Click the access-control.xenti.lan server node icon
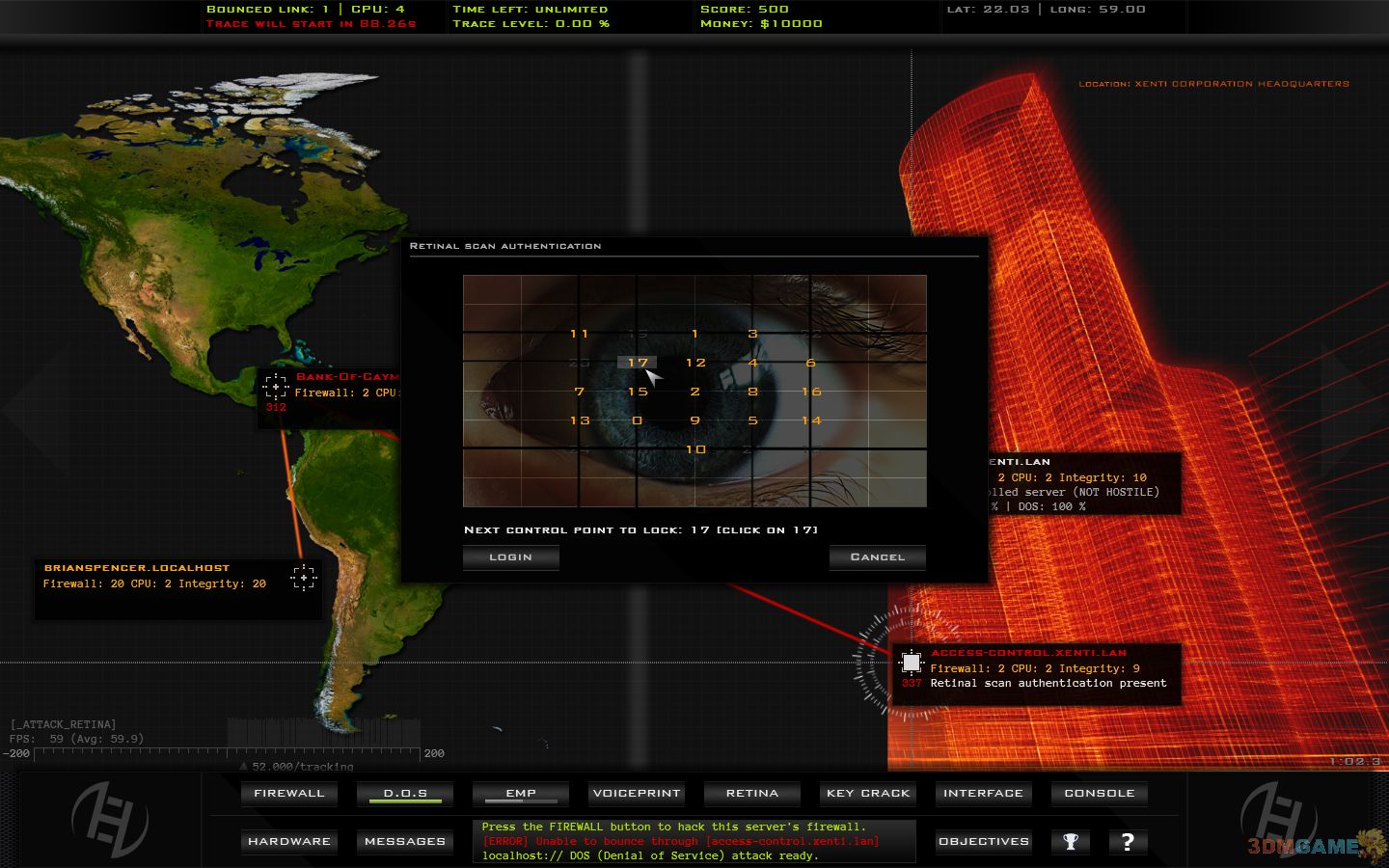This screenshot has height=868, width=1389. click(x=911, y=663)
